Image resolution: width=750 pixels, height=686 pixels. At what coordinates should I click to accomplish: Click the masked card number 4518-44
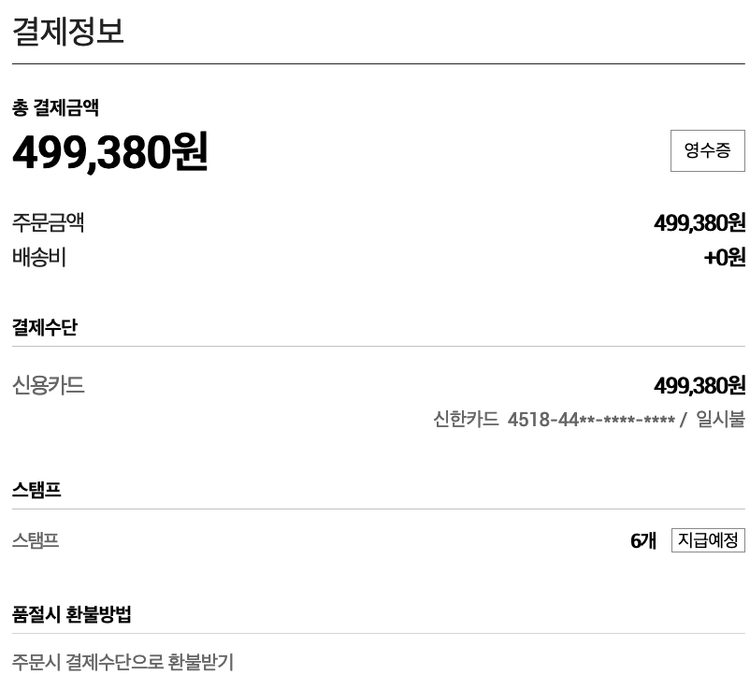(x=591, y=419)
